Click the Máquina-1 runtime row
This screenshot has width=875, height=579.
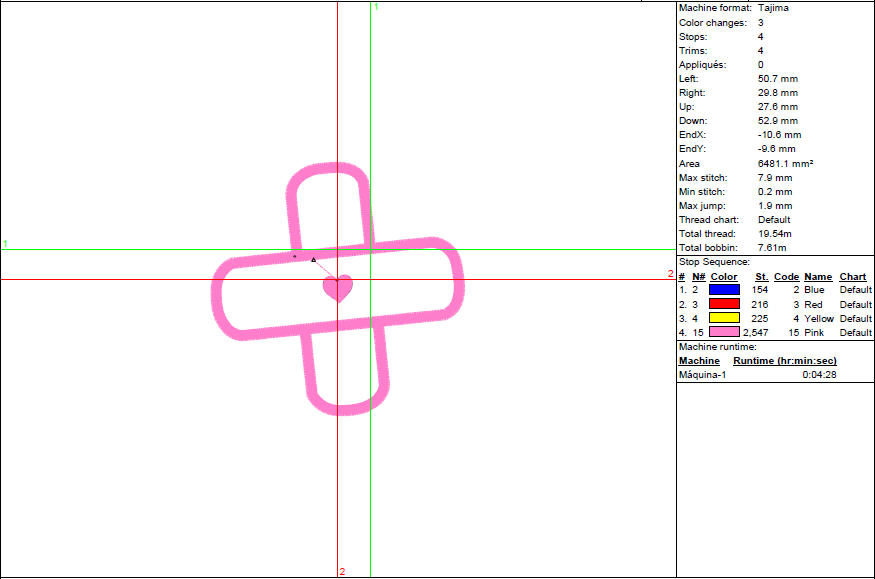click(x=704, y=374)
